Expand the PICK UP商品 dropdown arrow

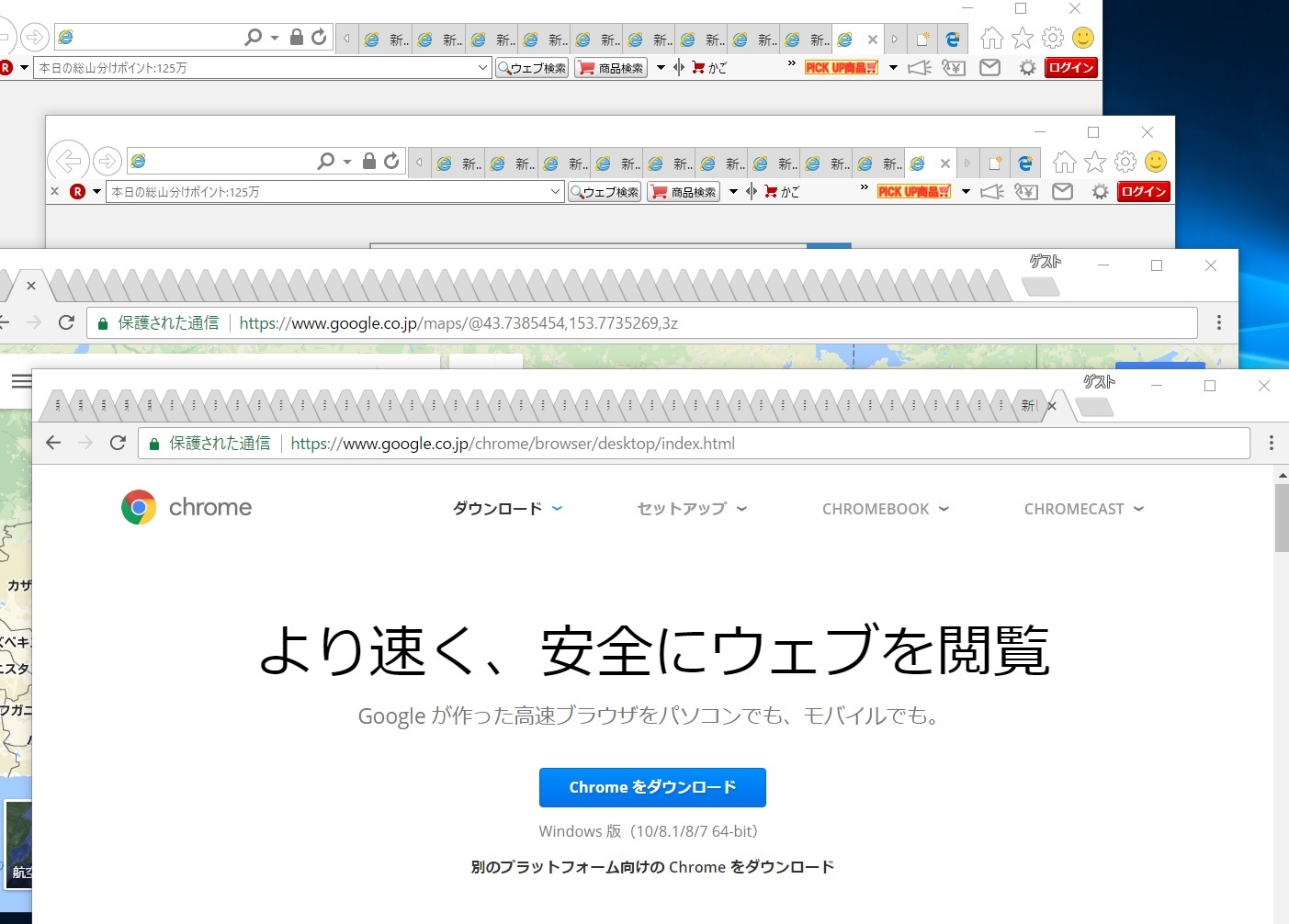click(892, 67)
